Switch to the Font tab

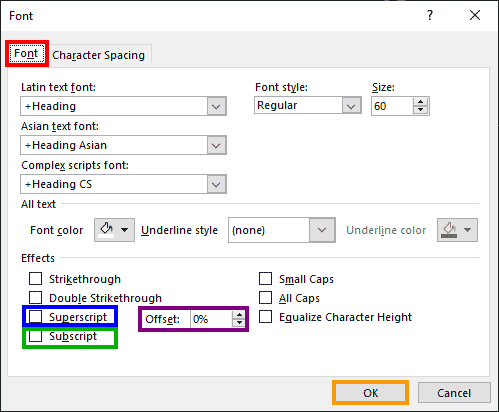[27, 54]
